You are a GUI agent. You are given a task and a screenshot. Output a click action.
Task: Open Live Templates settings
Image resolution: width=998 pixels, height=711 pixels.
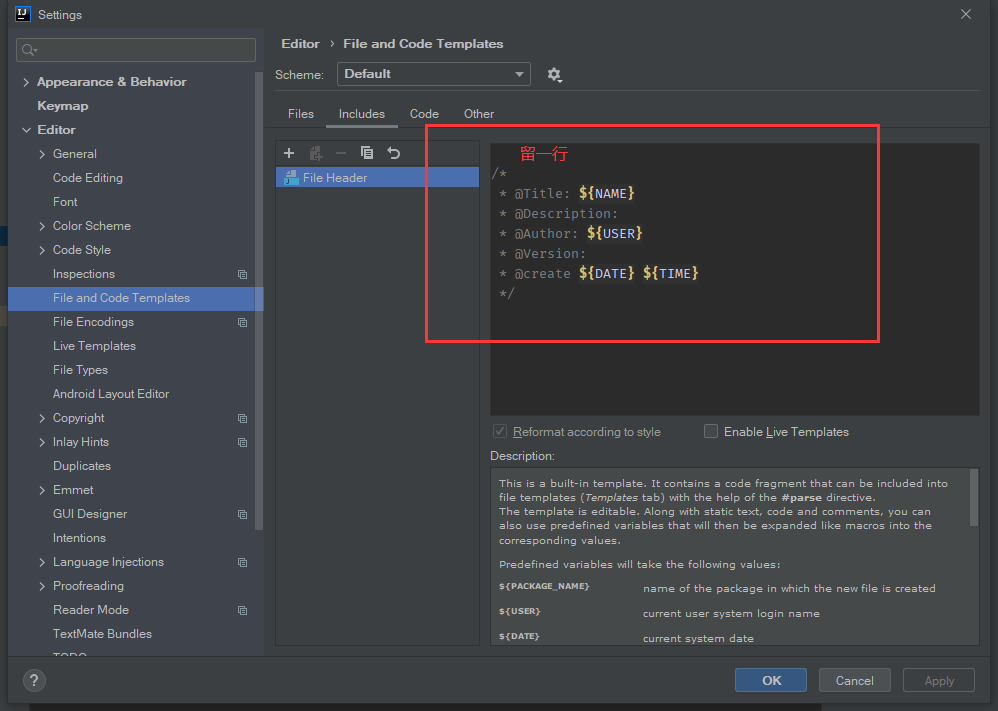click(x=94, y=346)
